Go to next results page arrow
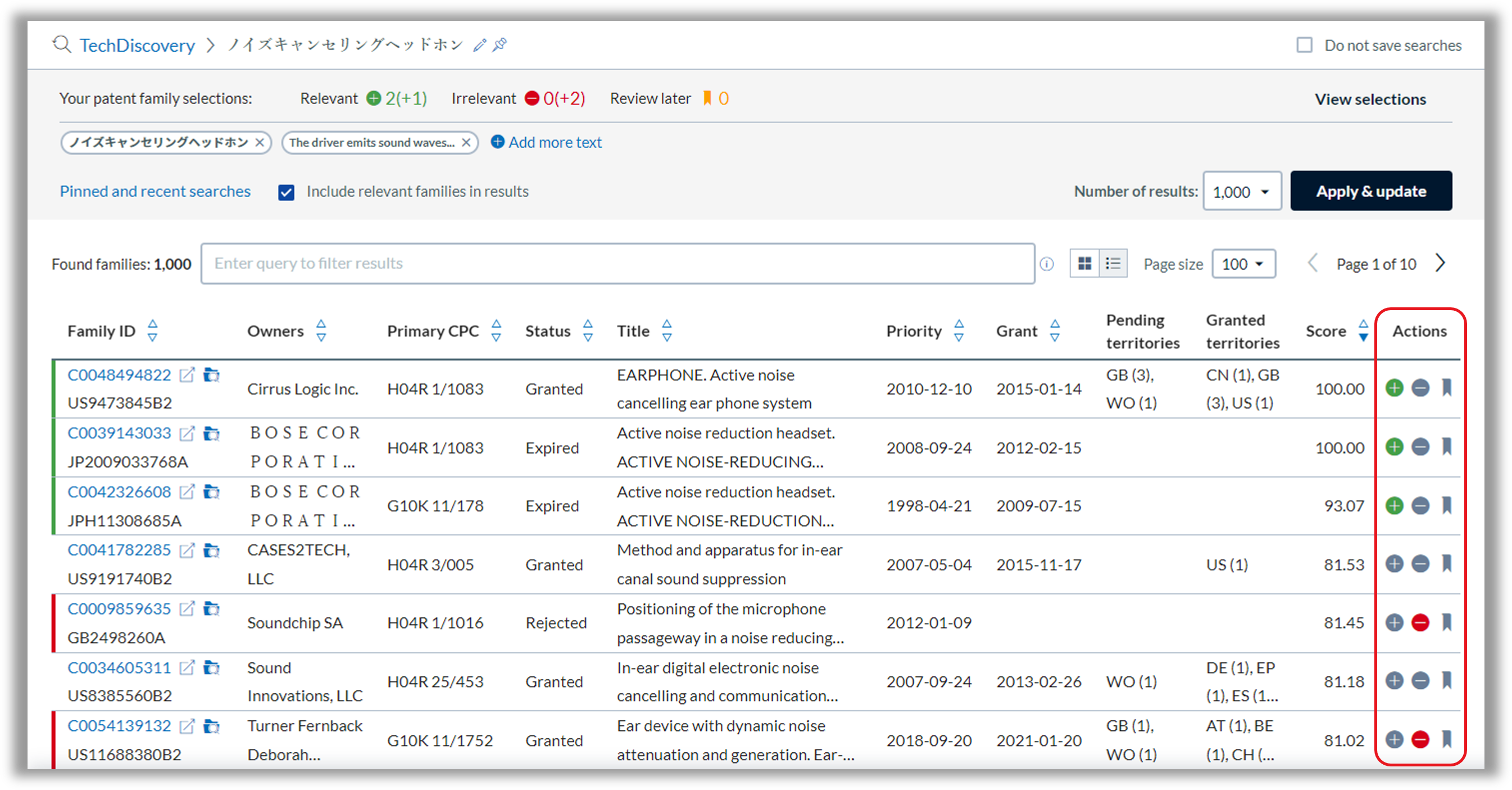This screenshot has width=1512, height=790. [x=1441, y=264]
